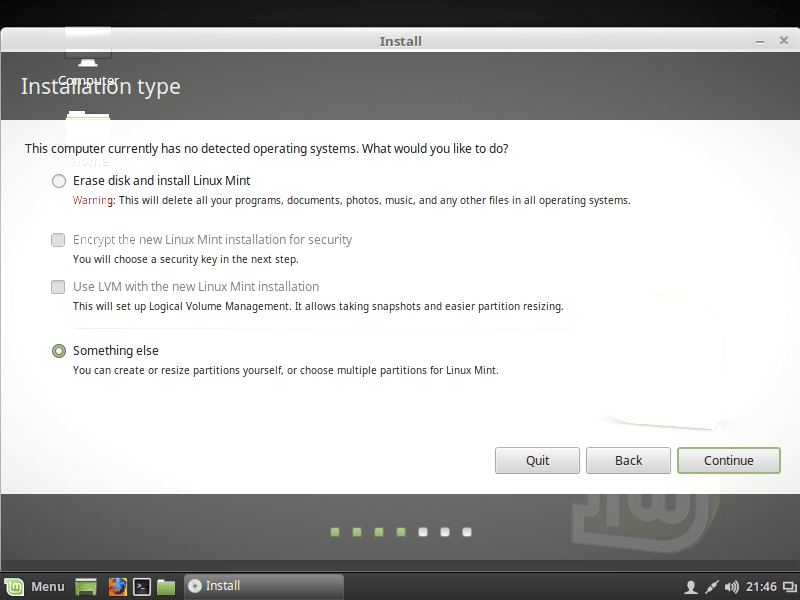Viewport: 800px width, 600px height.
Task: Click 'You will choose a security key' text
Action: click(x=185, y=259)
